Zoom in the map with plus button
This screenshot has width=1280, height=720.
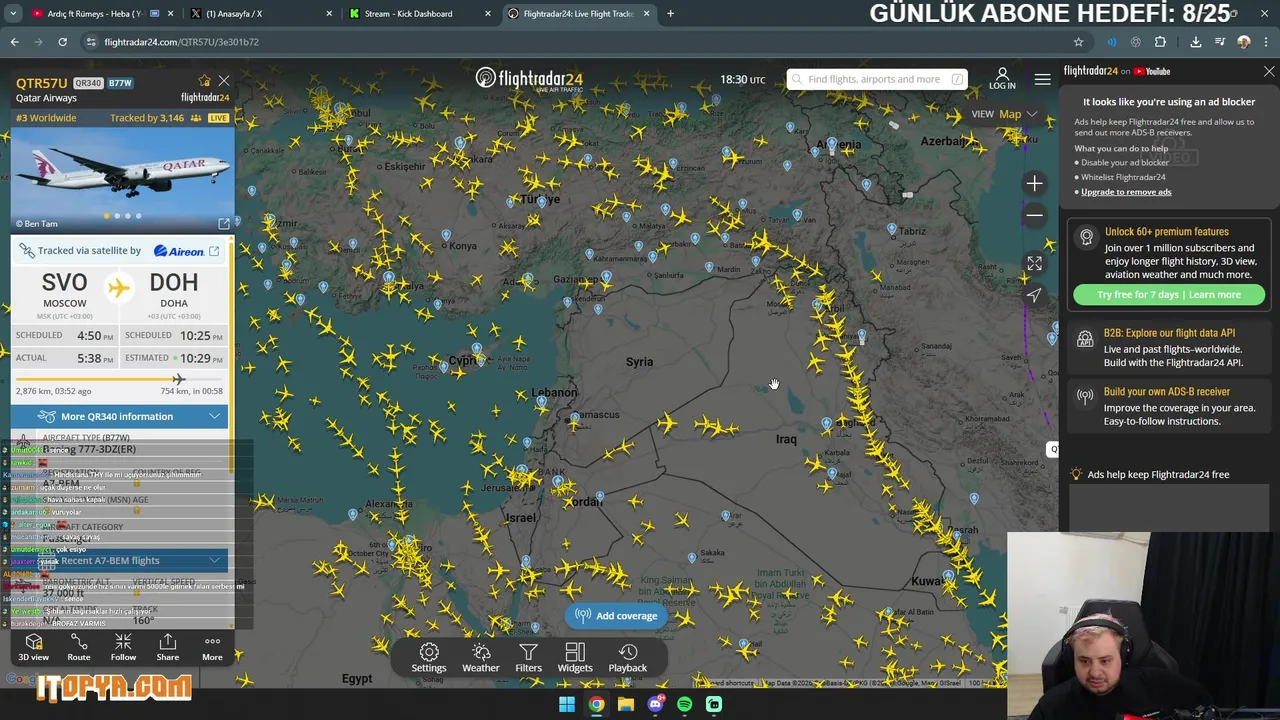pos(1034,183)
